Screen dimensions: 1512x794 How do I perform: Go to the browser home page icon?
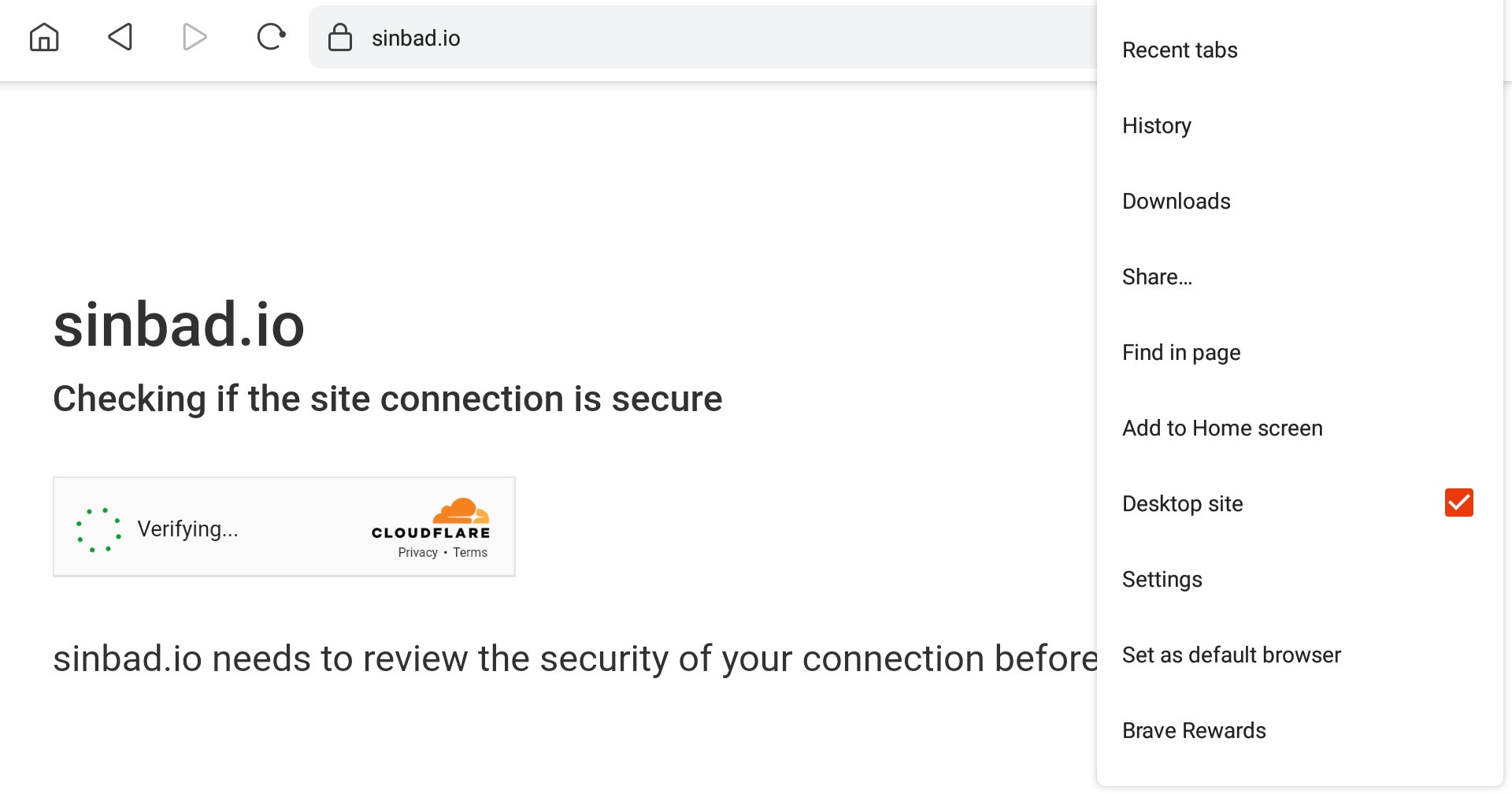click(44, 37)
